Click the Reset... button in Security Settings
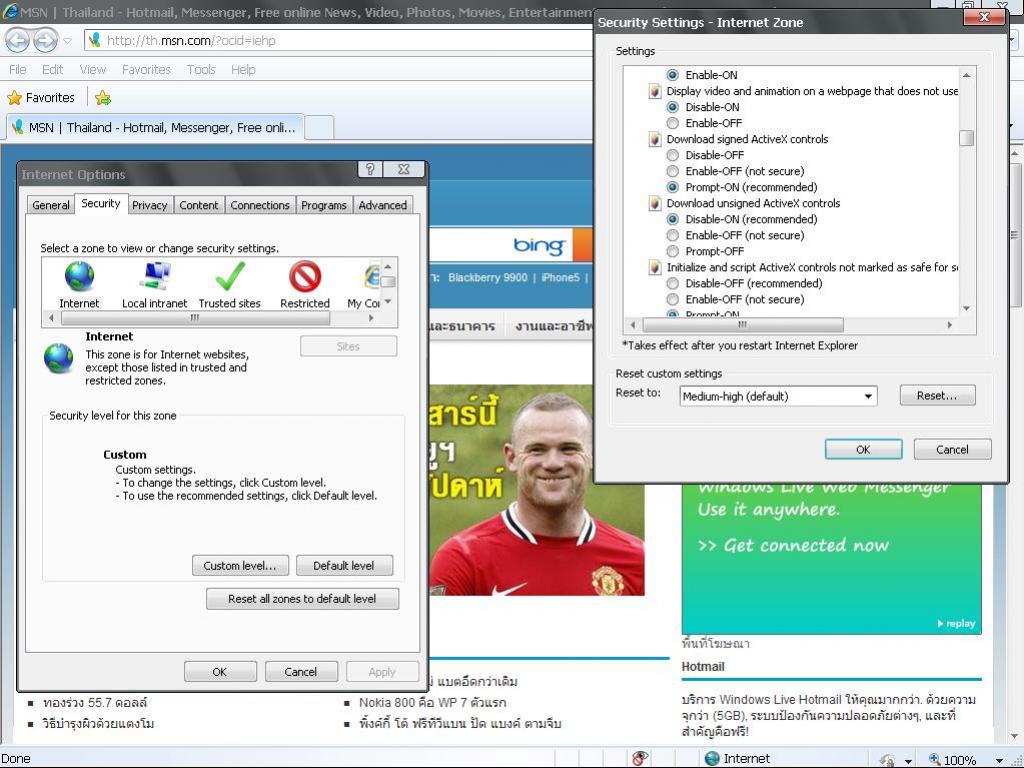Viewport: 1024px width, 768px height. pos(937,395)
